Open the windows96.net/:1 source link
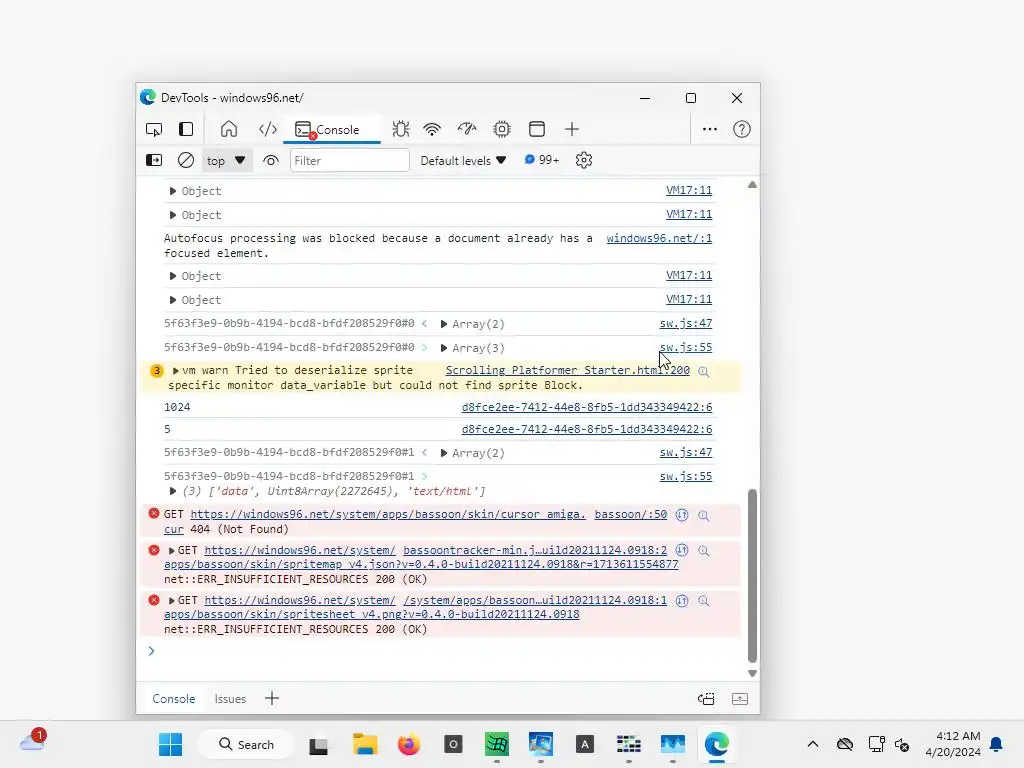The width and height of the screenshot is (1024, 768). pos(659,238)
